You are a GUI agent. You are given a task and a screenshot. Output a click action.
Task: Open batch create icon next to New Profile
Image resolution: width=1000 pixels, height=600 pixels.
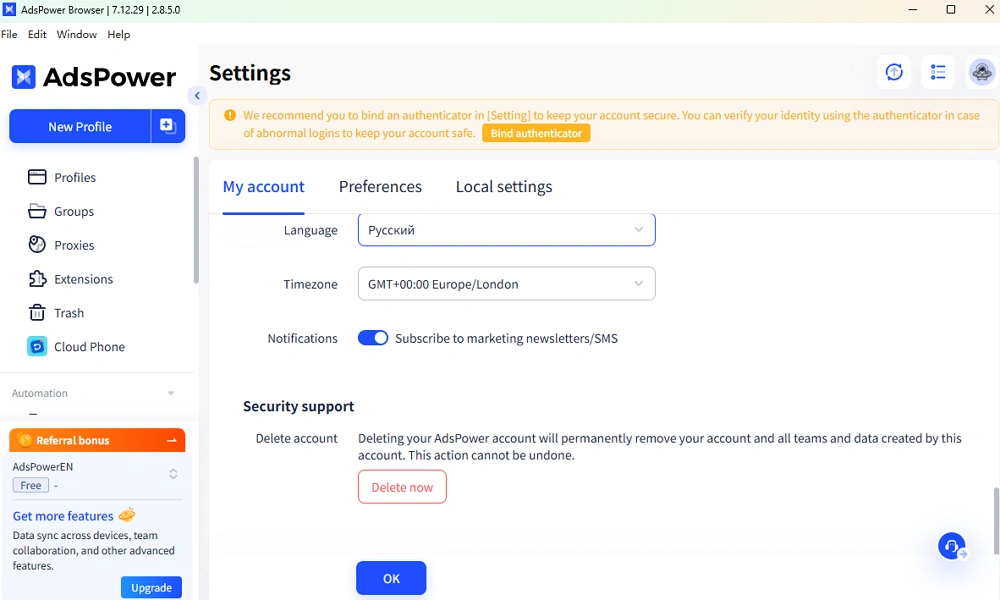tap(168, 126)
